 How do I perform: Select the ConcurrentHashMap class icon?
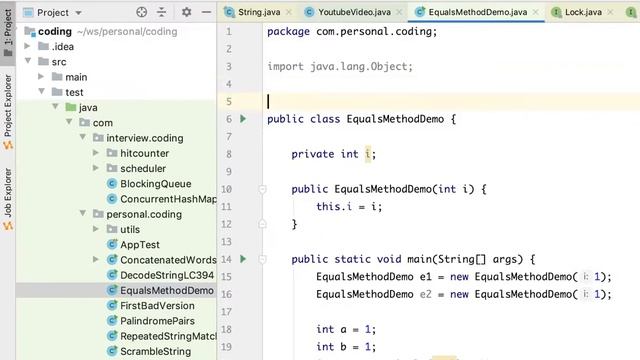point(112,199)
